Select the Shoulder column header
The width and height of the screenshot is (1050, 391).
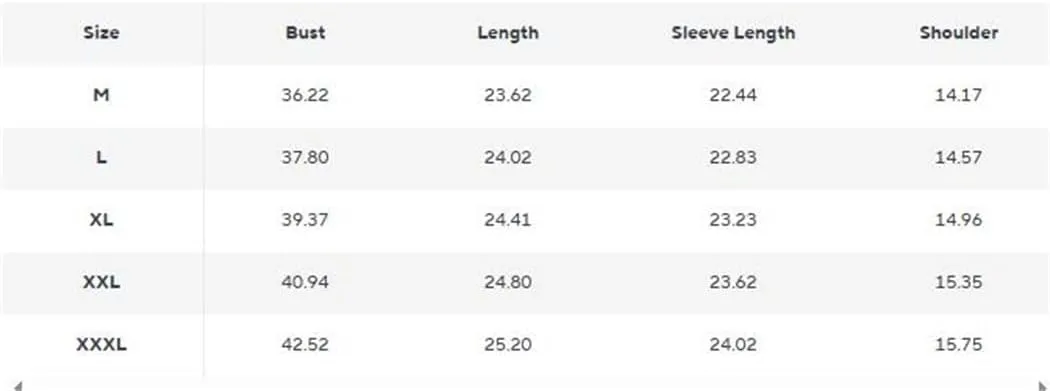[x=959, y=32]
